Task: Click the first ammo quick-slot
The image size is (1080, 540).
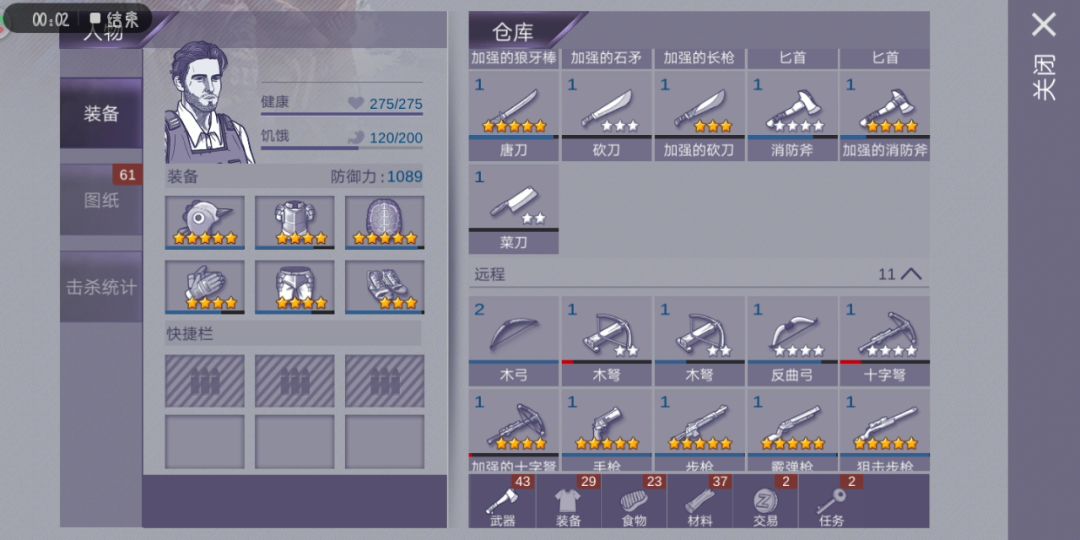Action: coord(205,381)
